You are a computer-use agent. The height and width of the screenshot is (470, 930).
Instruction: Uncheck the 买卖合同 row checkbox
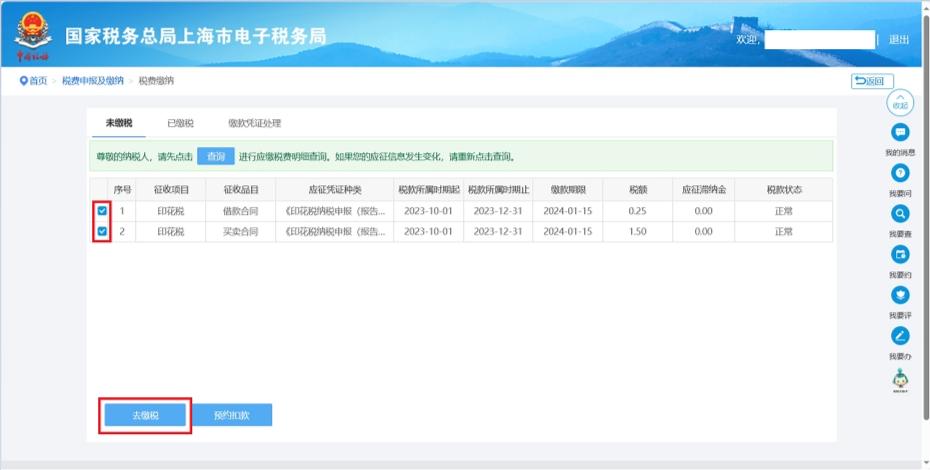click(x=102, y=231)
